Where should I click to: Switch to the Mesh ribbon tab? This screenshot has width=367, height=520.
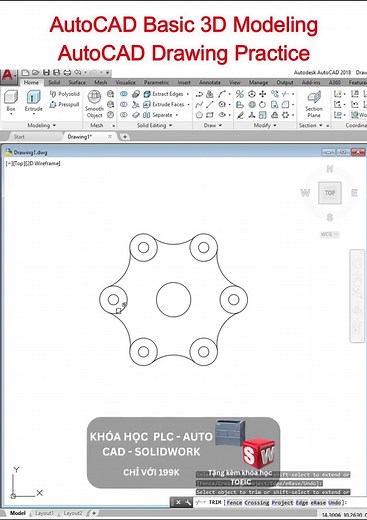pyautogui.click(x=100, y=82)
